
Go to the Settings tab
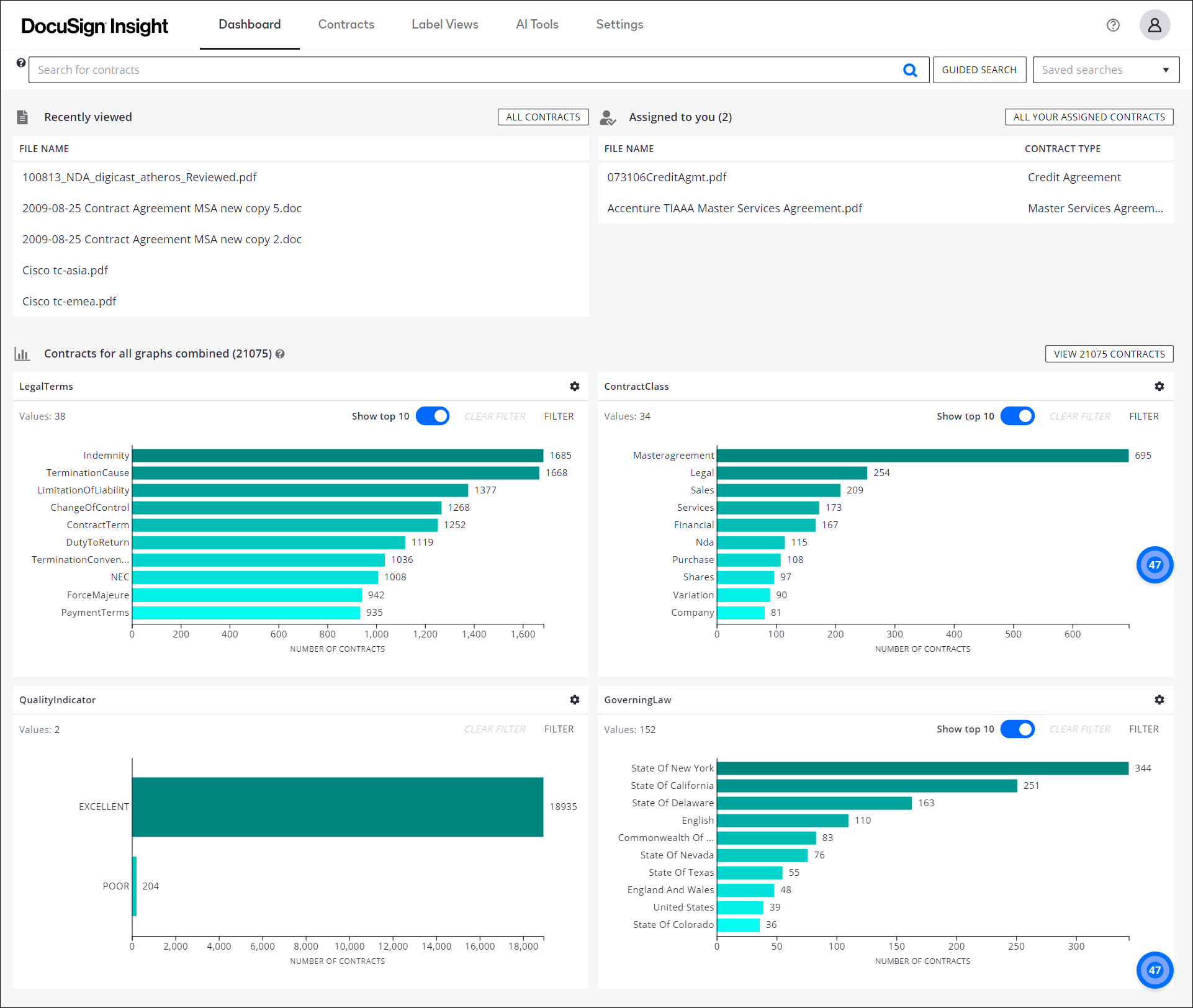coord(619,24)
